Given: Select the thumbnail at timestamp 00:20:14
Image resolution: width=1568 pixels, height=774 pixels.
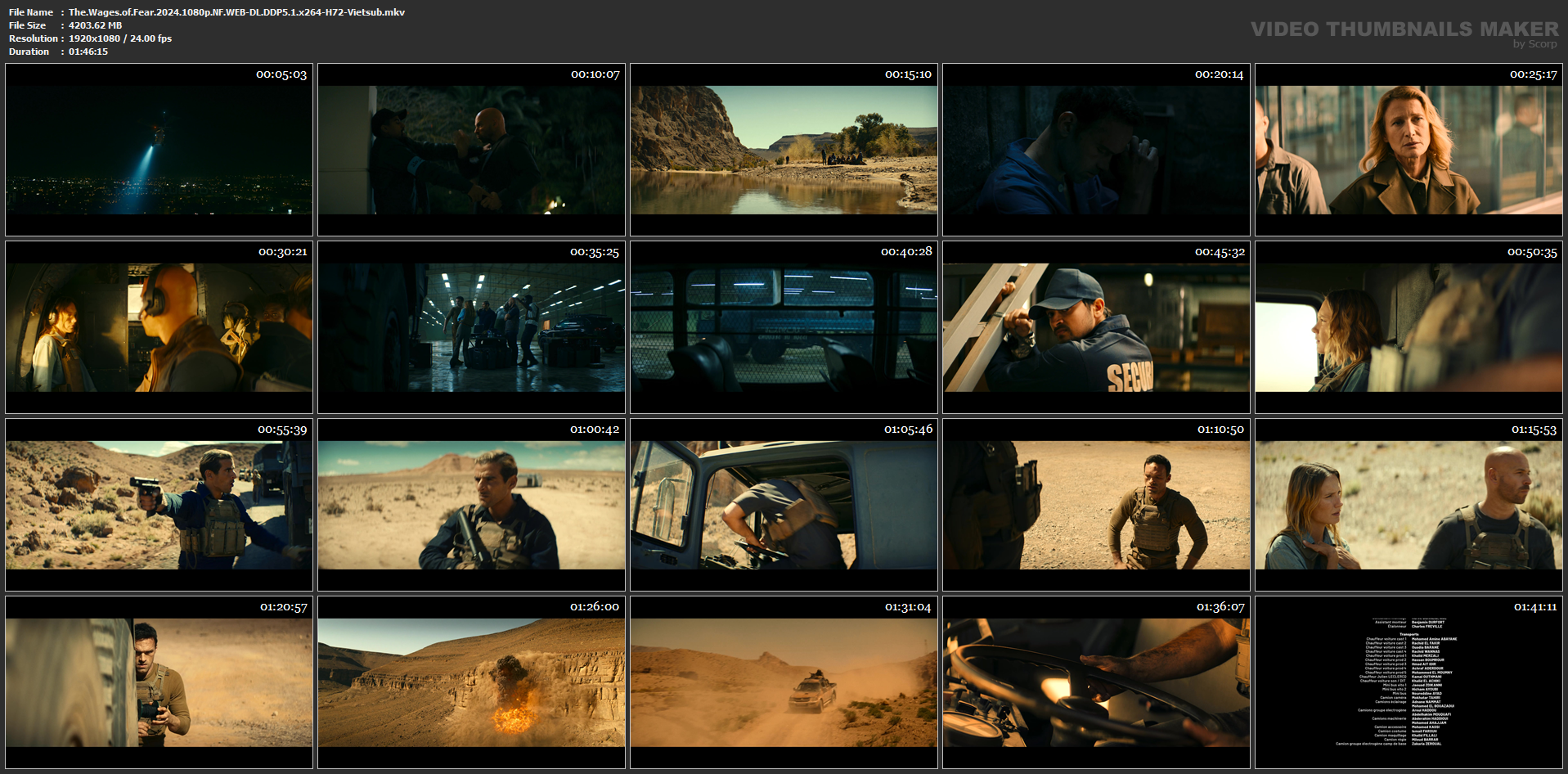Looking at the screenshot, I should pyautogui.click(x=1096, y=150).
